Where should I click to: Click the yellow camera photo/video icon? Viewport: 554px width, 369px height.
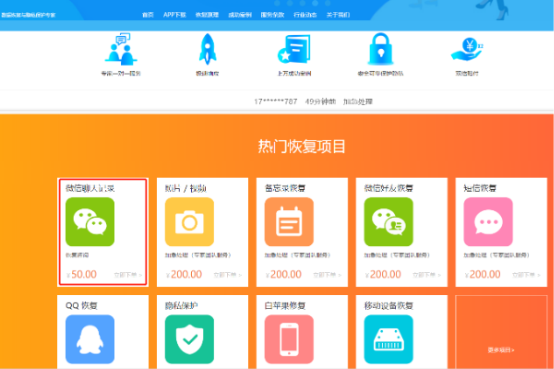tap(189, 222)
